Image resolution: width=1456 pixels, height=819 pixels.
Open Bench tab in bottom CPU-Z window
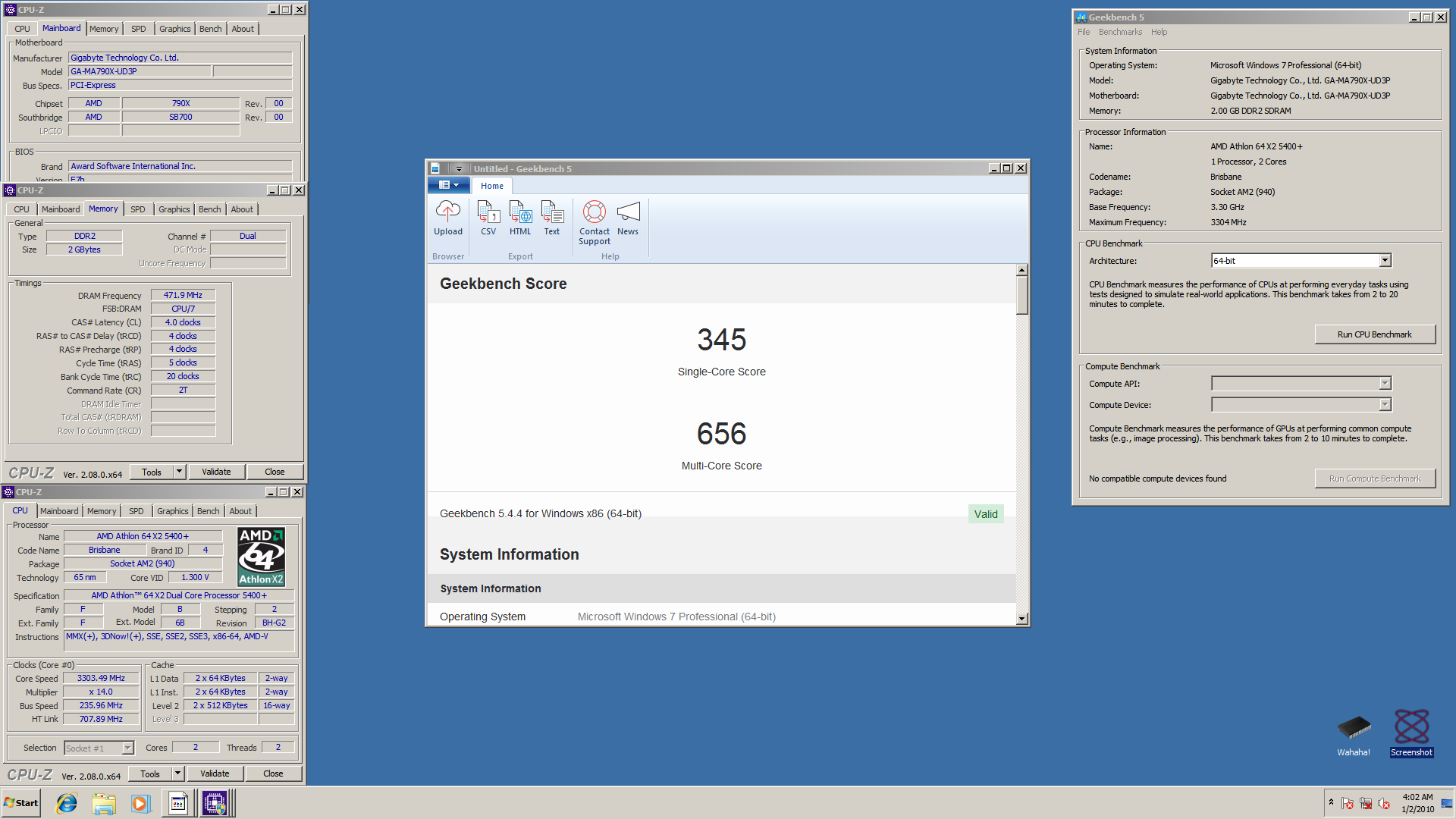[x=208, y=511]
